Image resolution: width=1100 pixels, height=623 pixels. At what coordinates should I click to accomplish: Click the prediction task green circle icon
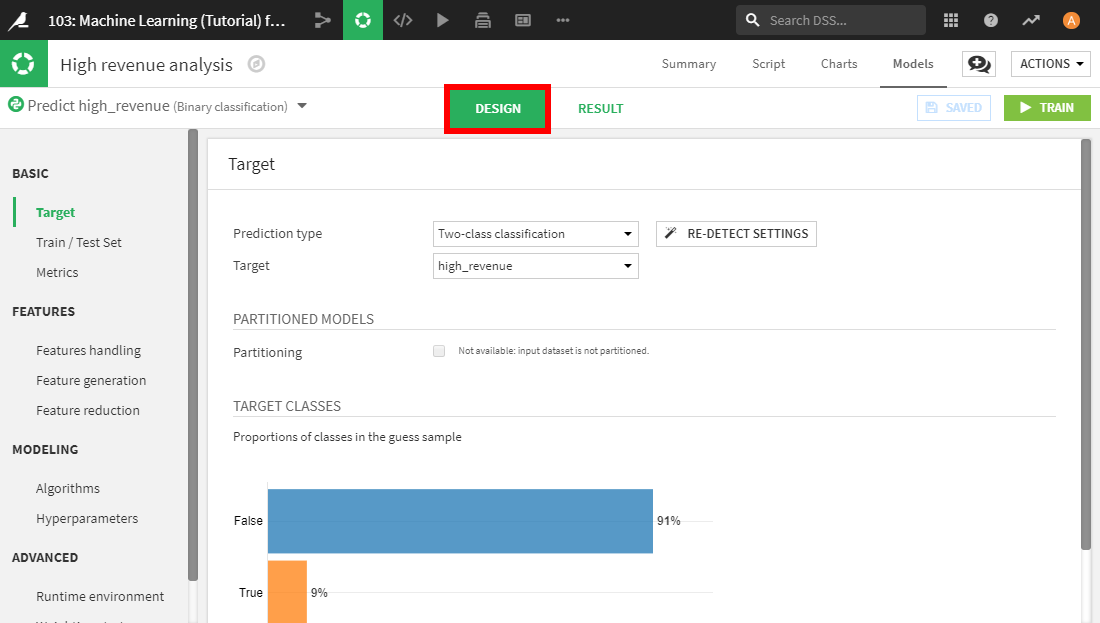coord(15,105)
